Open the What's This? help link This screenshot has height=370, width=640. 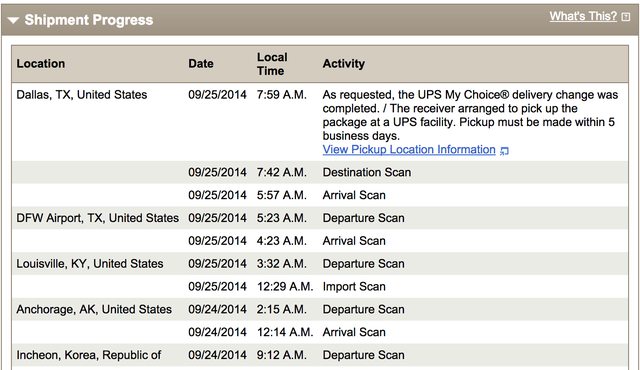pyautogui.click(x=583, y=16)
